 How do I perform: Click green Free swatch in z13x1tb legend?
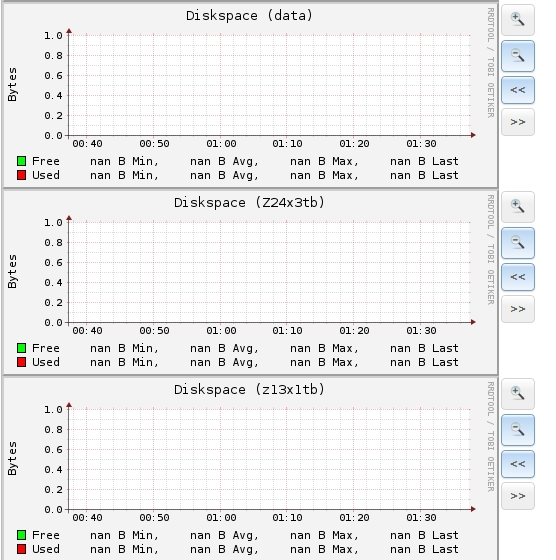coord(21,535)
